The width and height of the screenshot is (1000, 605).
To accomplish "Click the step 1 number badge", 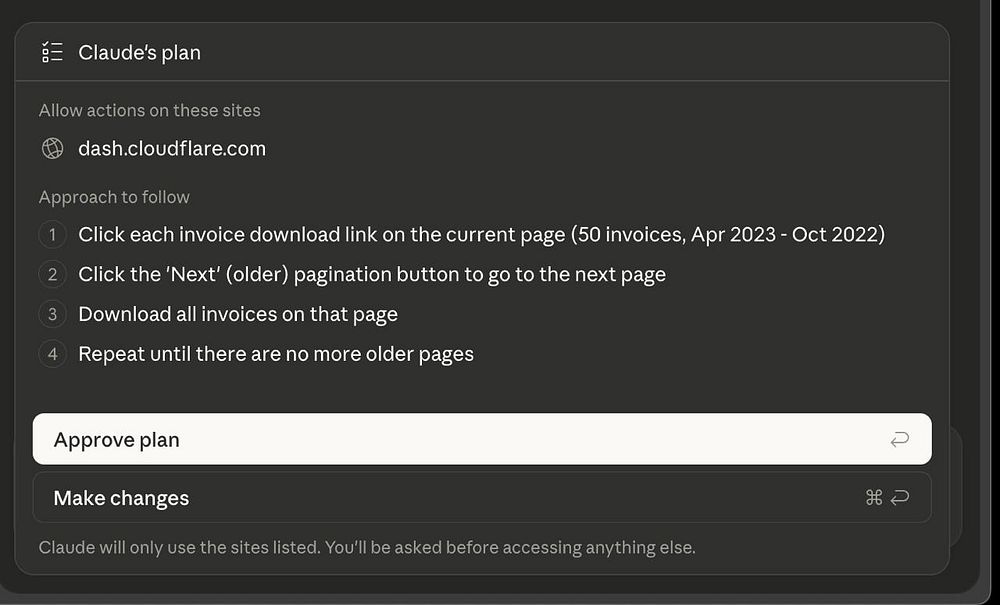I will [x=52, y=235].
